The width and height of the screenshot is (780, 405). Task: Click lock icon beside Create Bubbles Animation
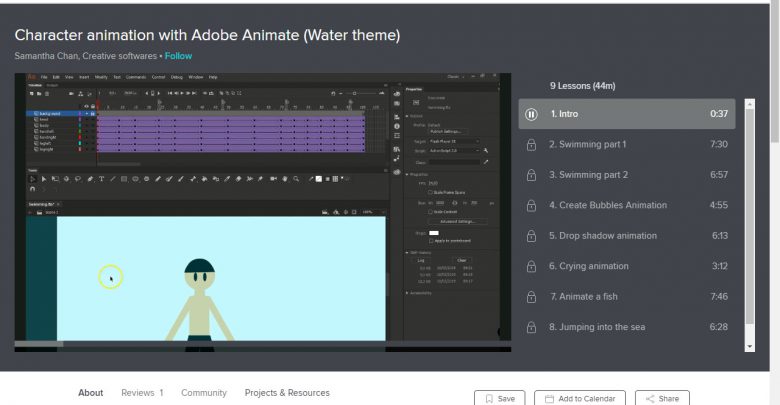point(531,205)
